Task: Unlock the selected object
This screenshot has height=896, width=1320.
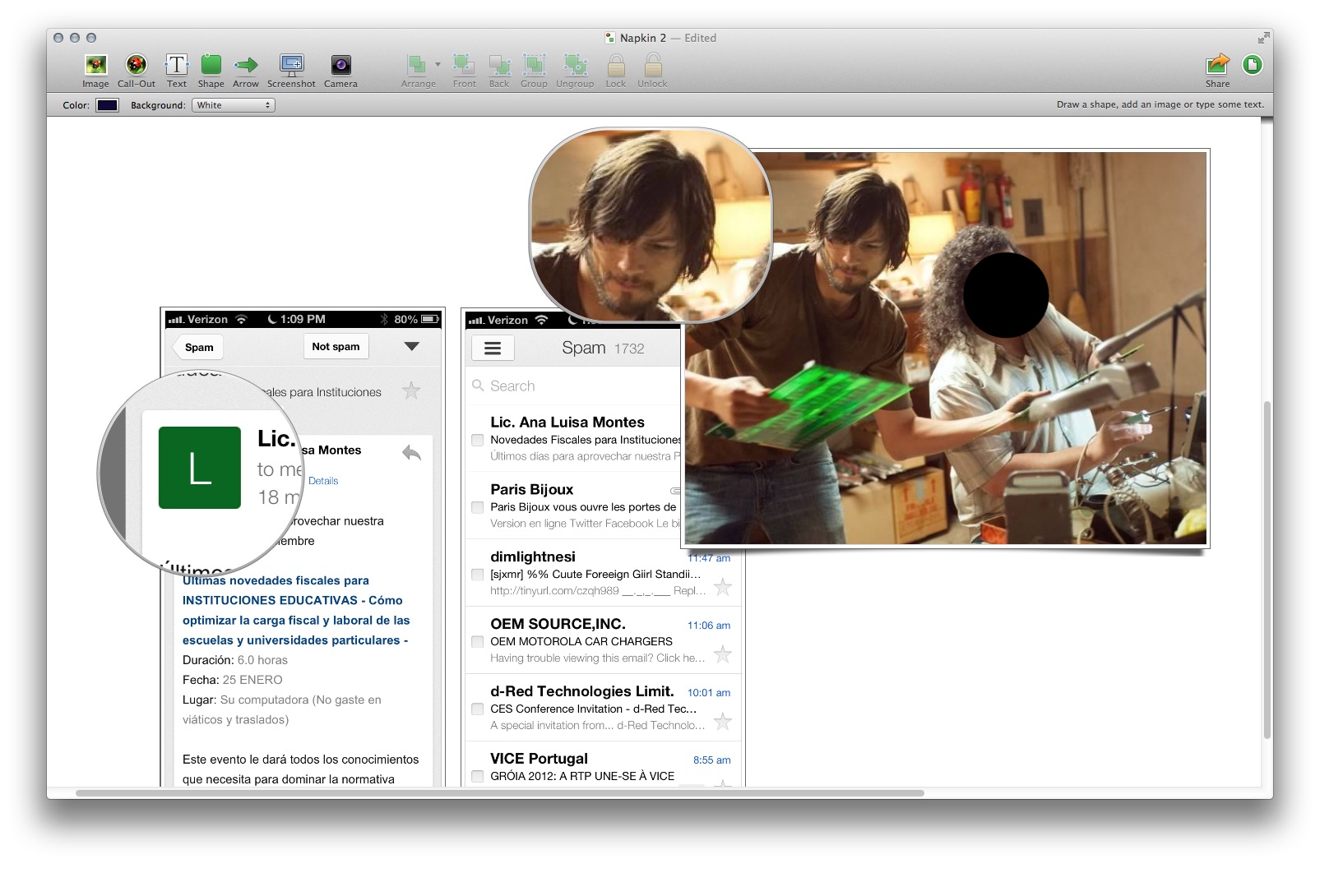Action: point(652,71)
